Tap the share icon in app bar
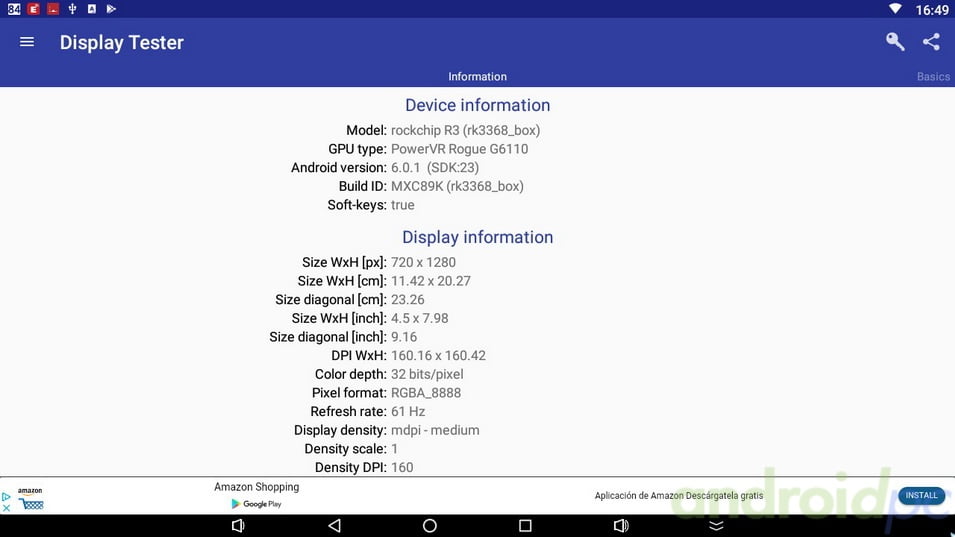Image resolution: width=955 pixels, height=537 pixels. pyautogui.click(x=931, y=42)
